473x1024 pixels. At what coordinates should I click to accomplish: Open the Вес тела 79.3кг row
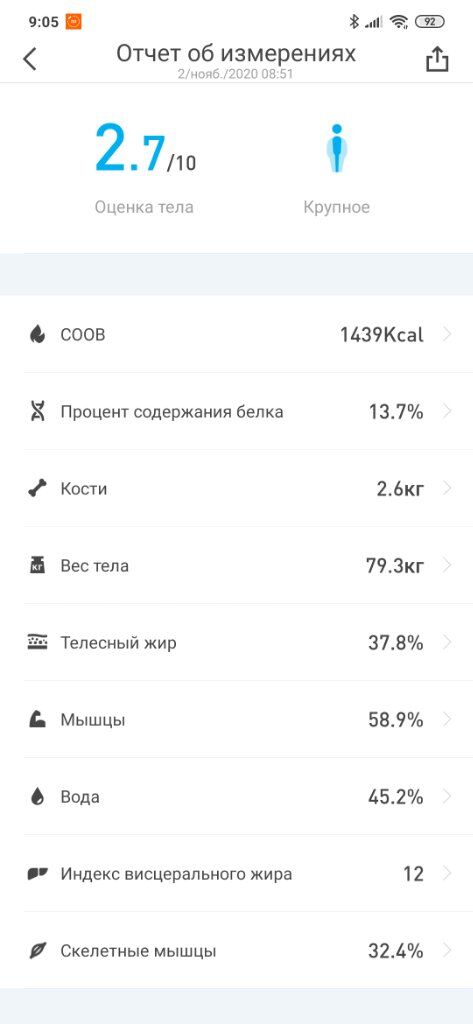[x=236, y=566]
